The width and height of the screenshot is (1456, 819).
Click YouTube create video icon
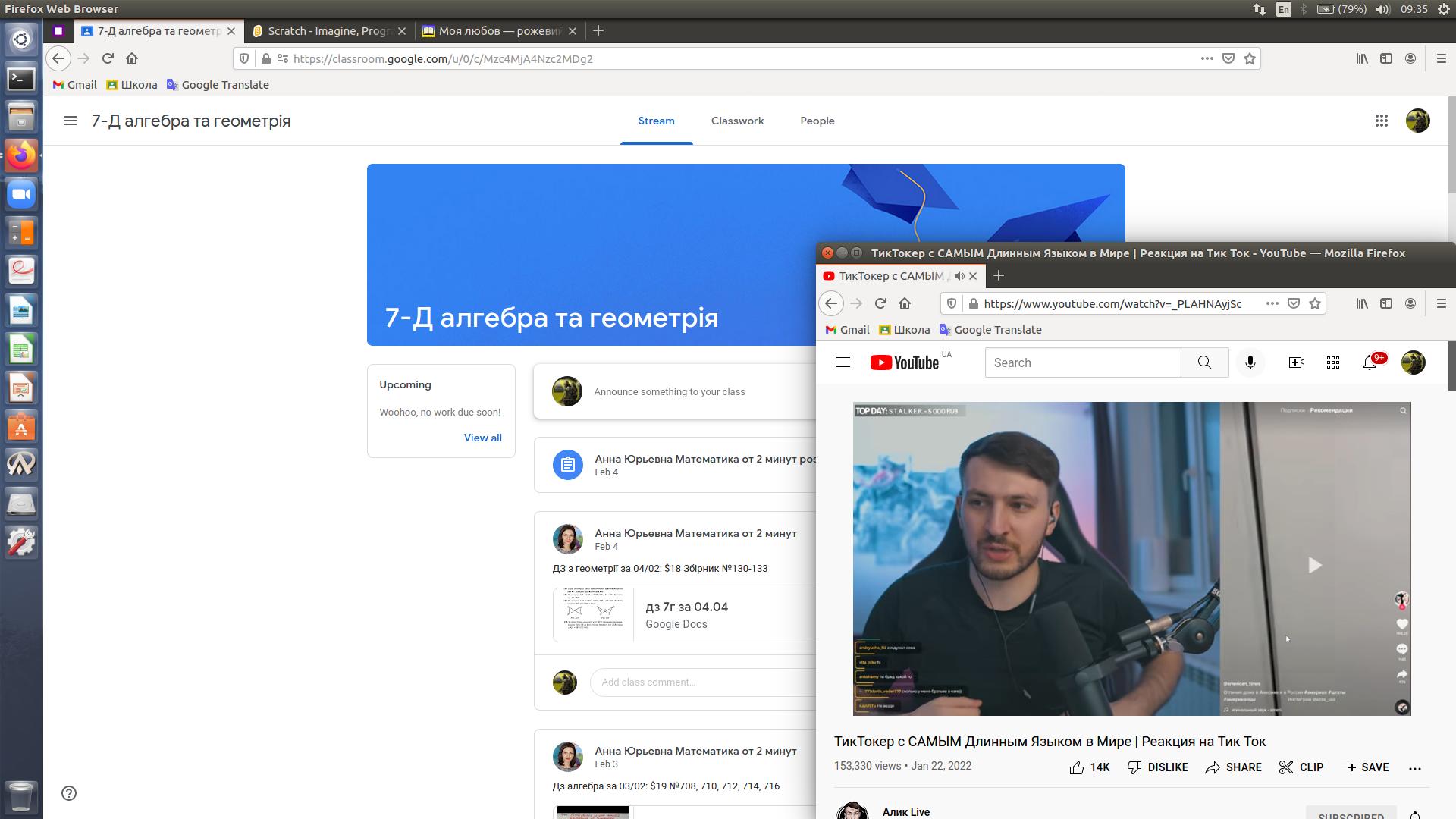coord(1297,362)
